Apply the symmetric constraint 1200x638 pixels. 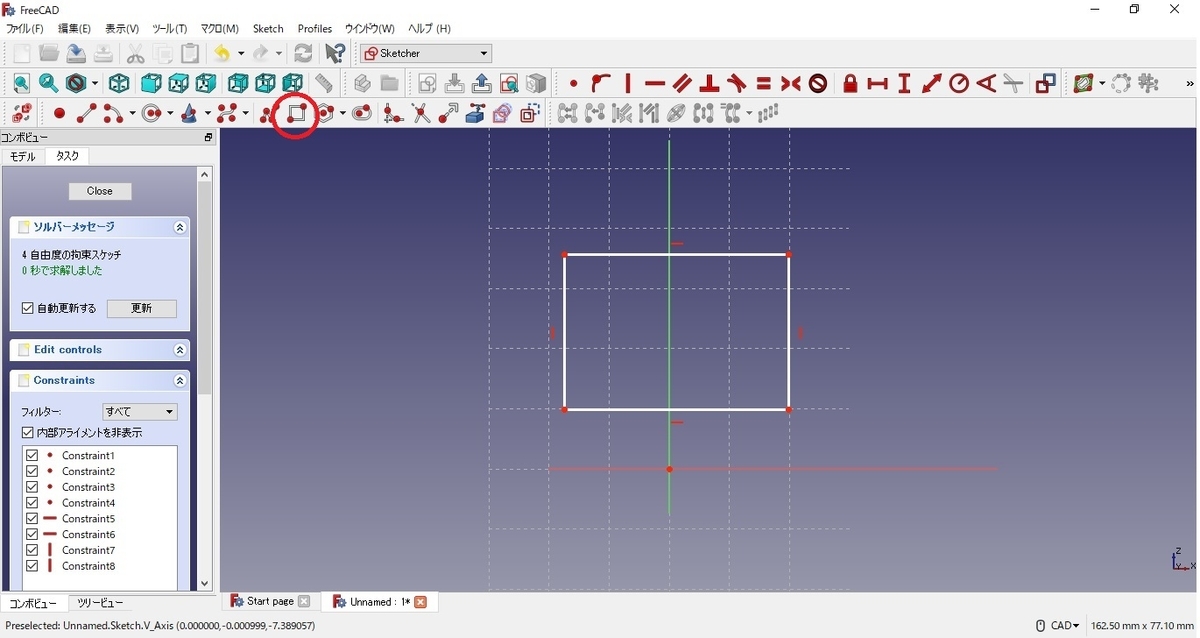click(x=791, y=84)
